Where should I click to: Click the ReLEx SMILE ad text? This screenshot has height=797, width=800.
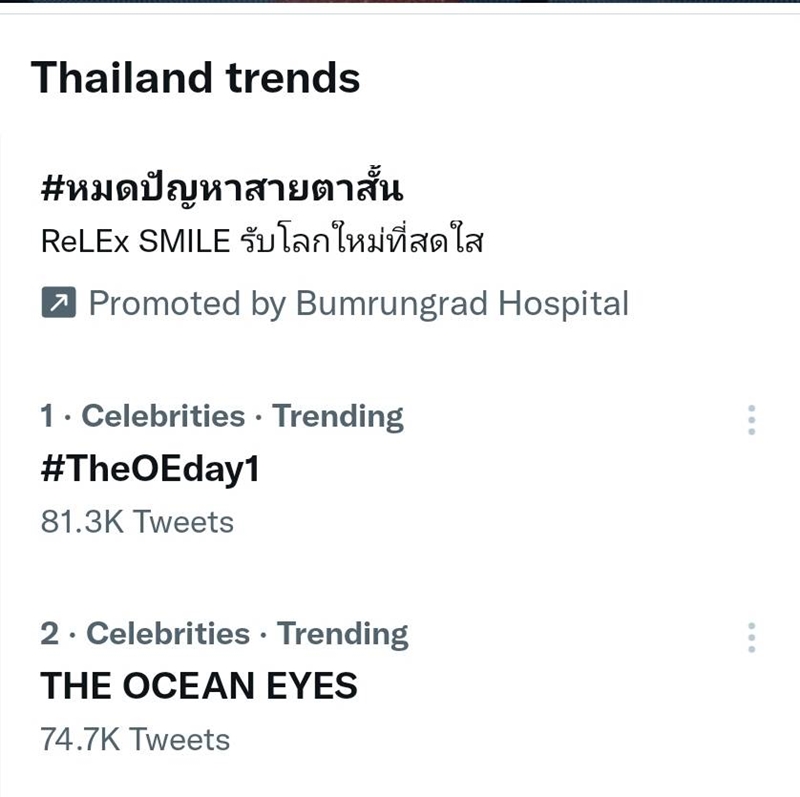(135, 242)
